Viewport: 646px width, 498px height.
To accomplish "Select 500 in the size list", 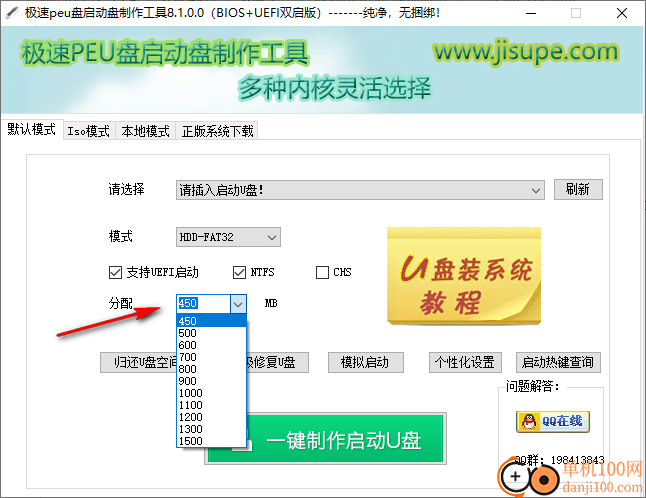I will [211, 333].
